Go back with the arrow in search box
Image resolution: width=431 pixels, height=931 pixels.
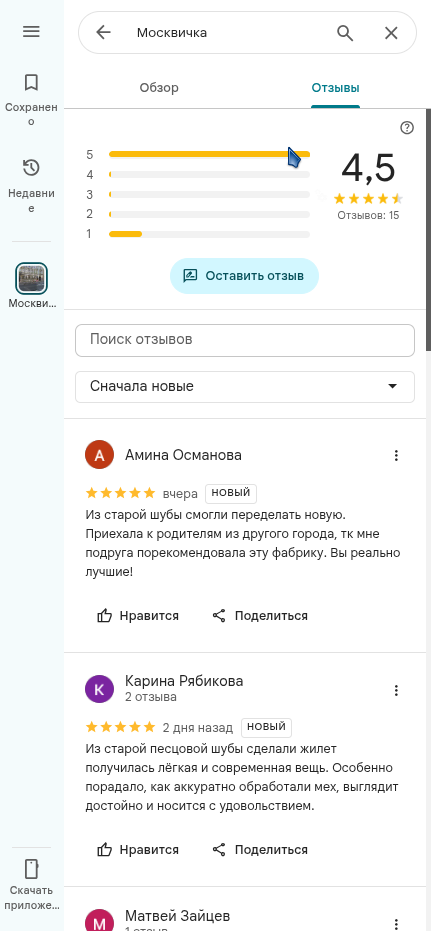[x=103, y=32]
